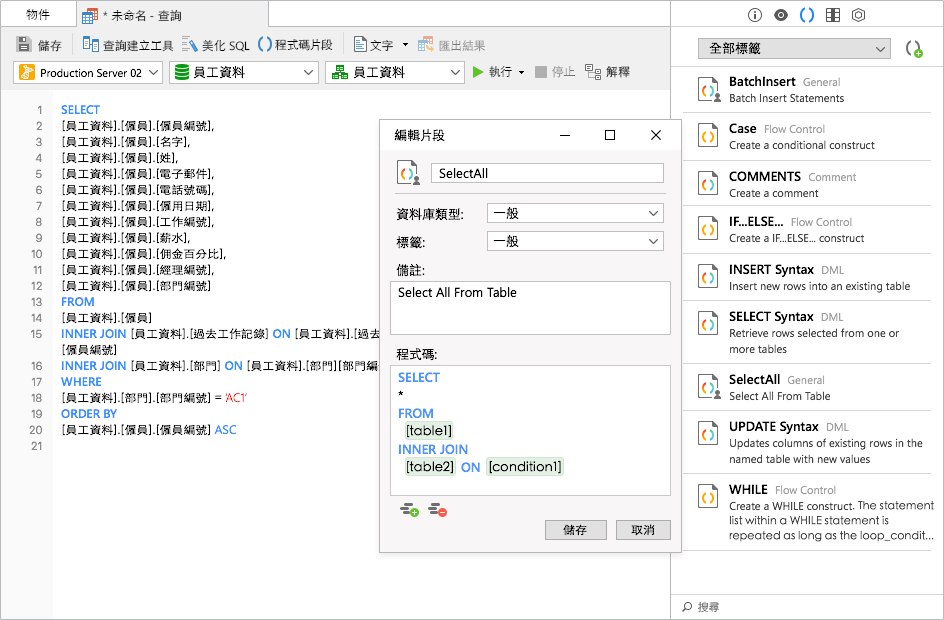Click the IF...ELSE... snippet icon
The width and height of the screenshot is (944, 620).
[x=708, y=229]
